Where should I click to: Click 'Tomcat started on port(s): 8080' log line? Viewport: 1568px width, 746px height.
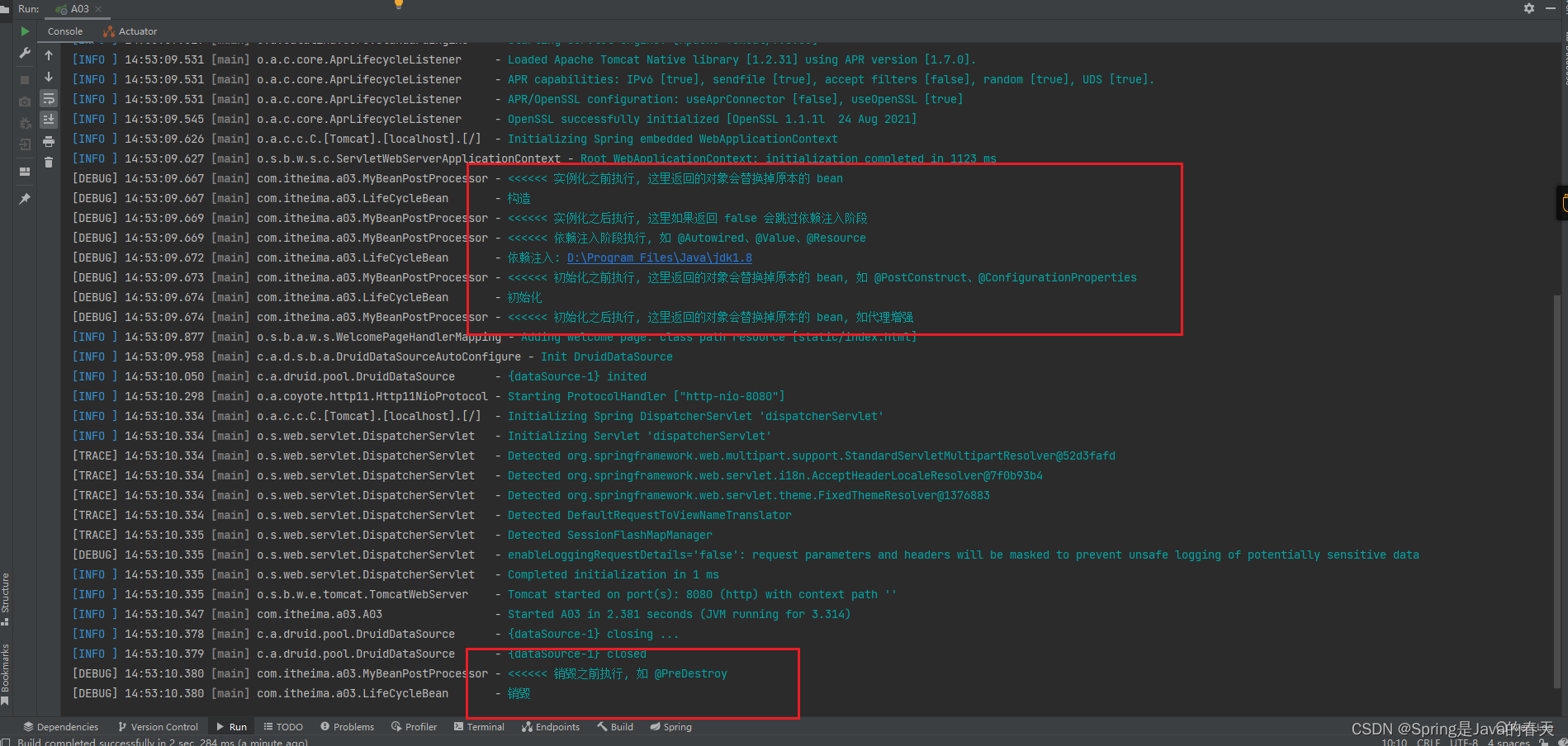[702, 594]
